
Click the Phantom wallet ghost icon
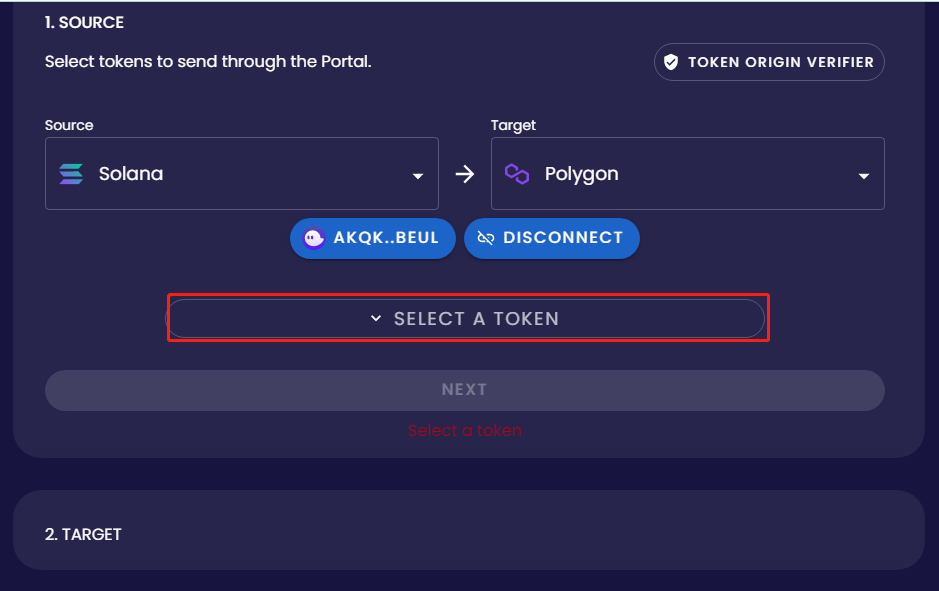tap(314, 238)
